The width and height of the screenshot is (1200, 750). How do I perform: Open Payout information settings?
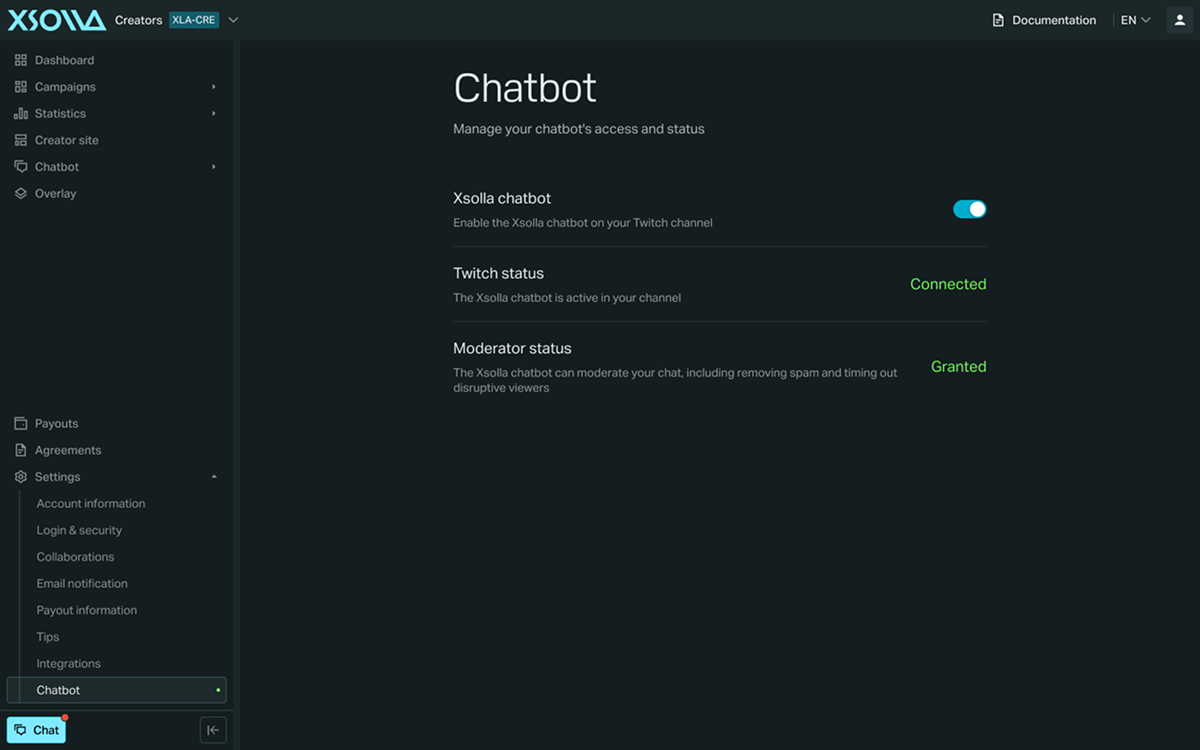pos(87,610)
